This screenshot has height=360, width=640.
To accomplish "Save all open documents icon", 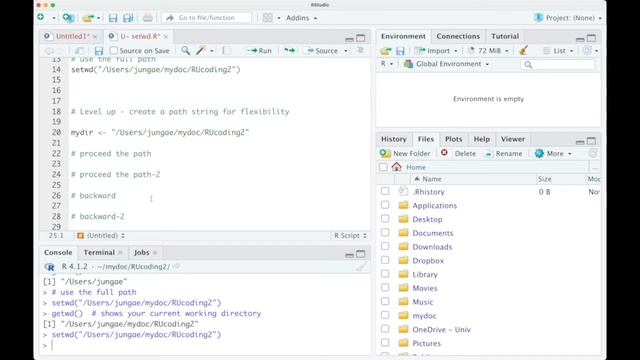I will (x=128, y=18).
